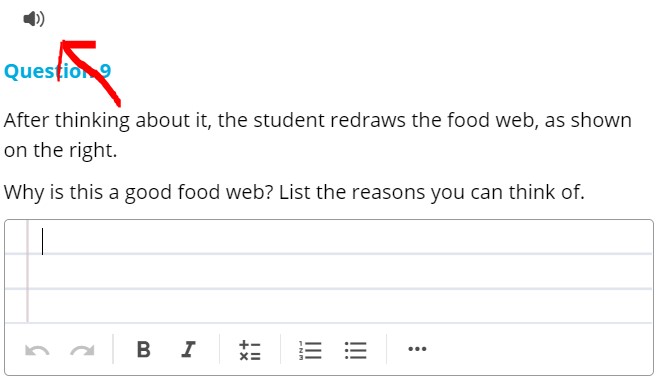This screenshot has width=670, height=391.
Task: Redo the last undone edit
Action: (x=82, y=350)
